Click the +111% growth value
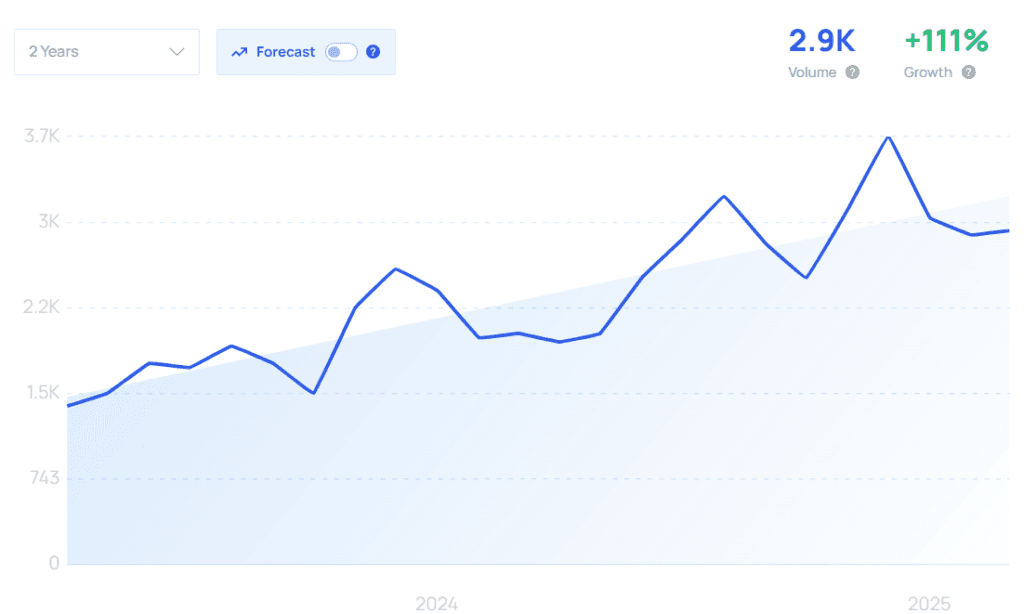 pyautogui.click(x=945, y=41)
